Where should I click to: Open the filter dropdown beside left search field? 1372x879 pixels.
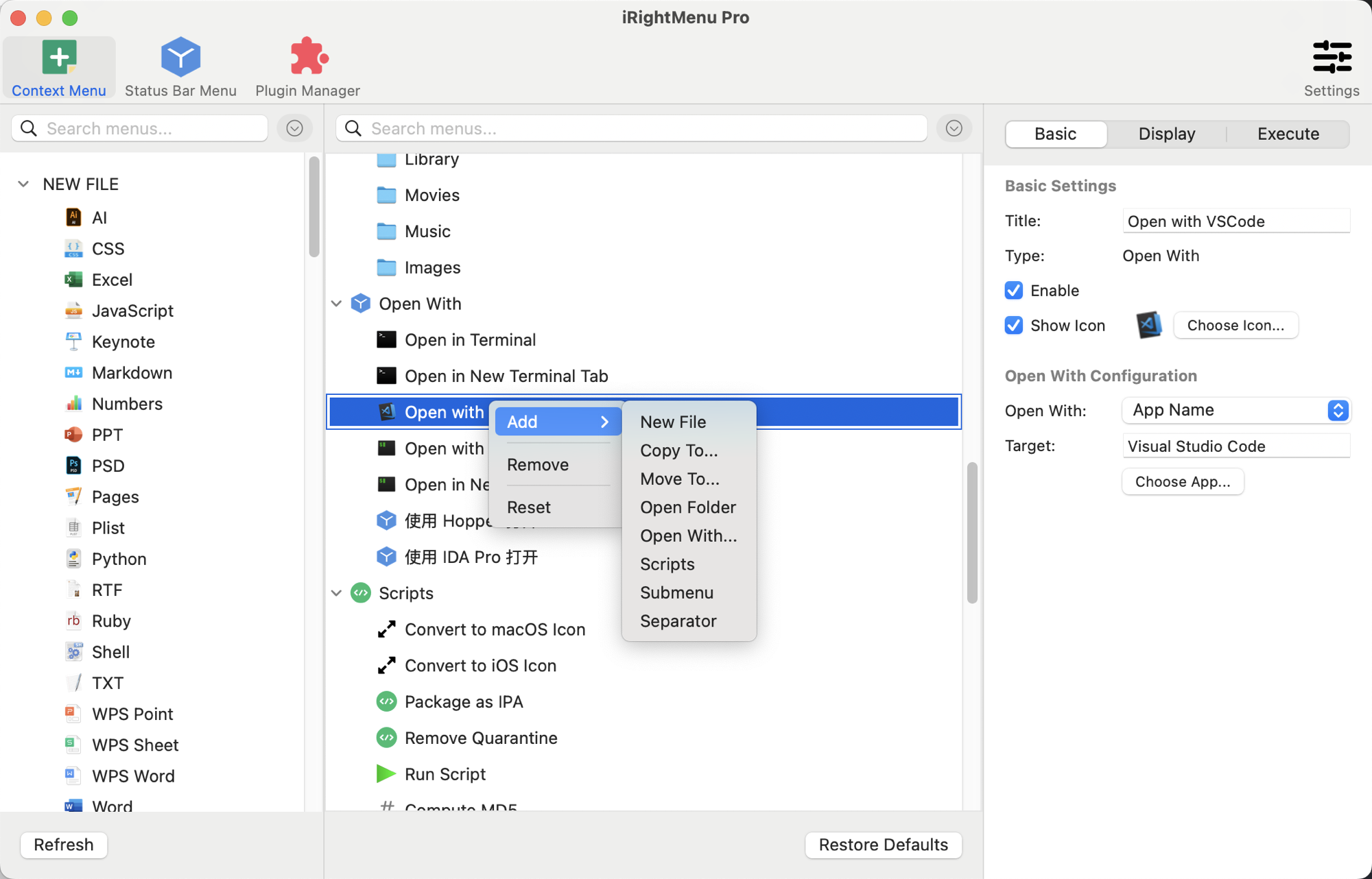coord(294,128)
